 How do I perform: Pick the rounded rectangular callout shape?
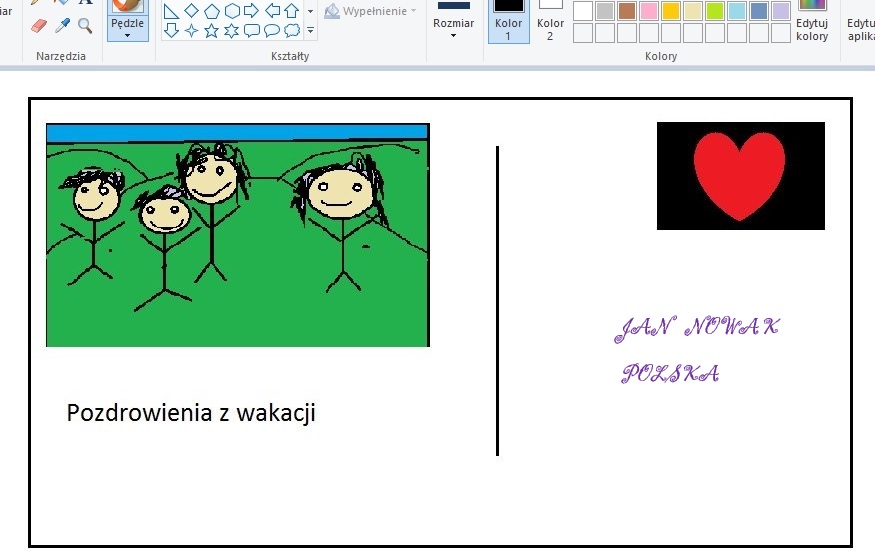click(252, 30)
